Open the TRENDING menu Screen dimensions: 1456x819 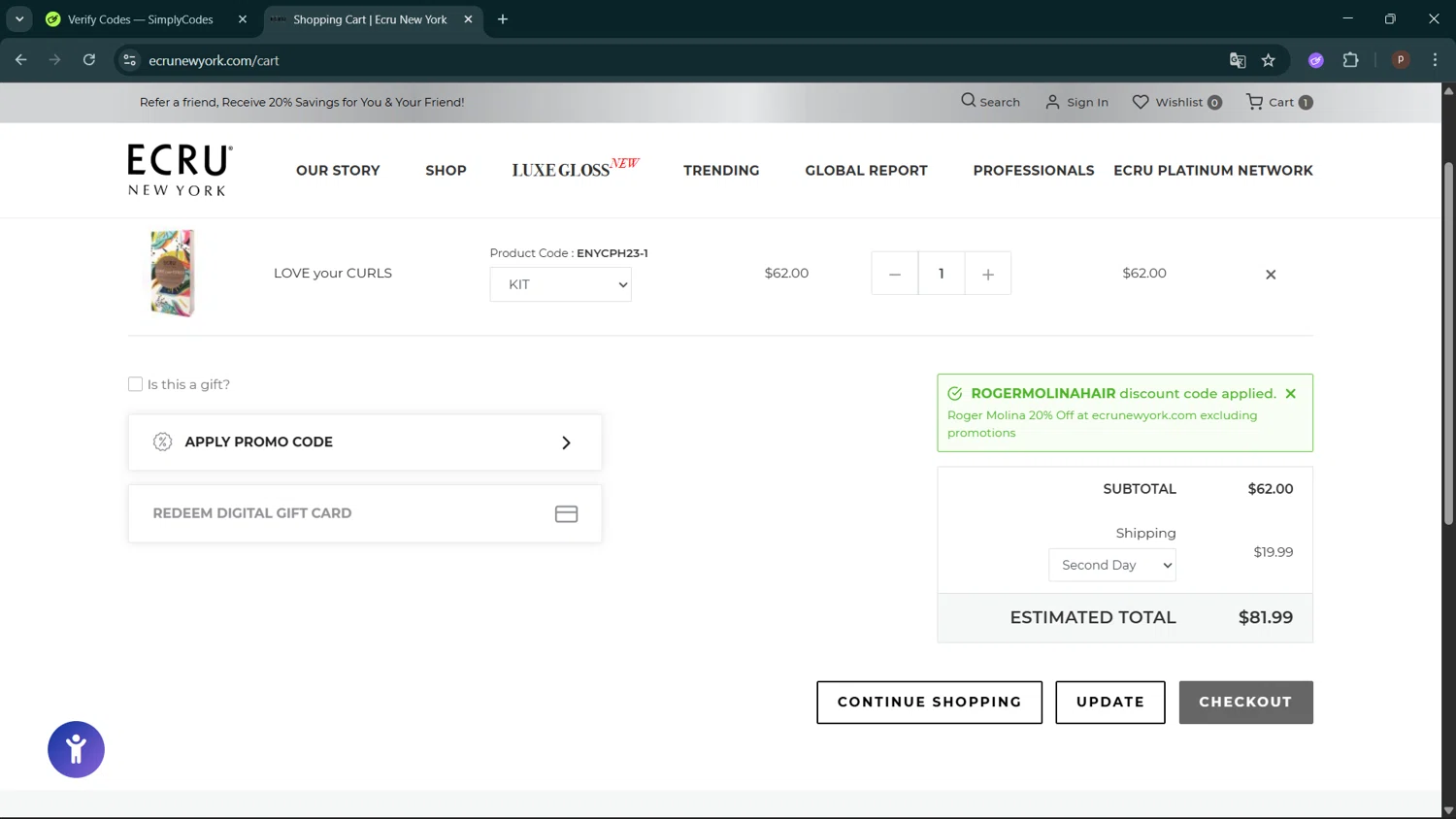coord(721,171)
